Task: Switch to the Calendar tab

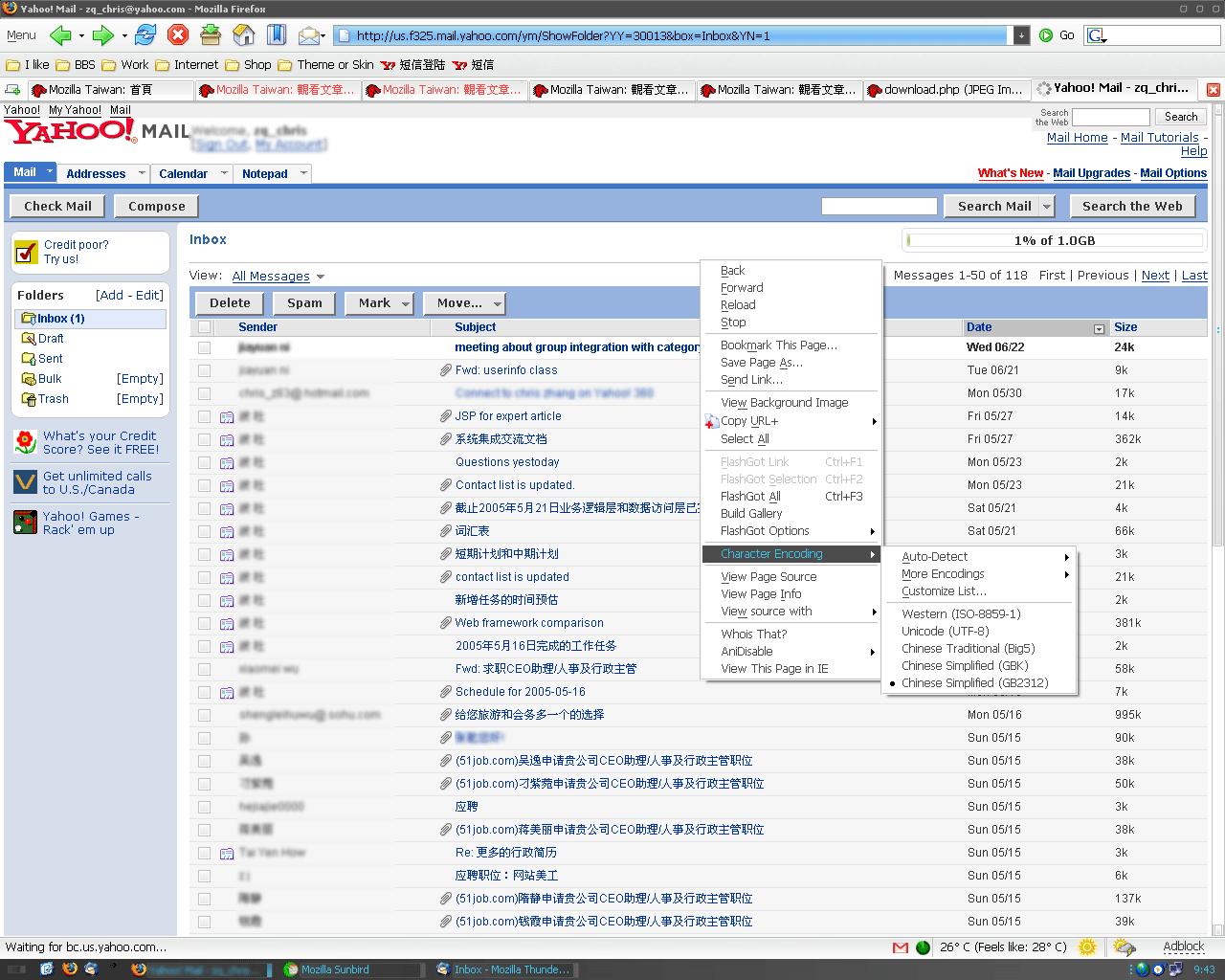Action: pos(183,174)
